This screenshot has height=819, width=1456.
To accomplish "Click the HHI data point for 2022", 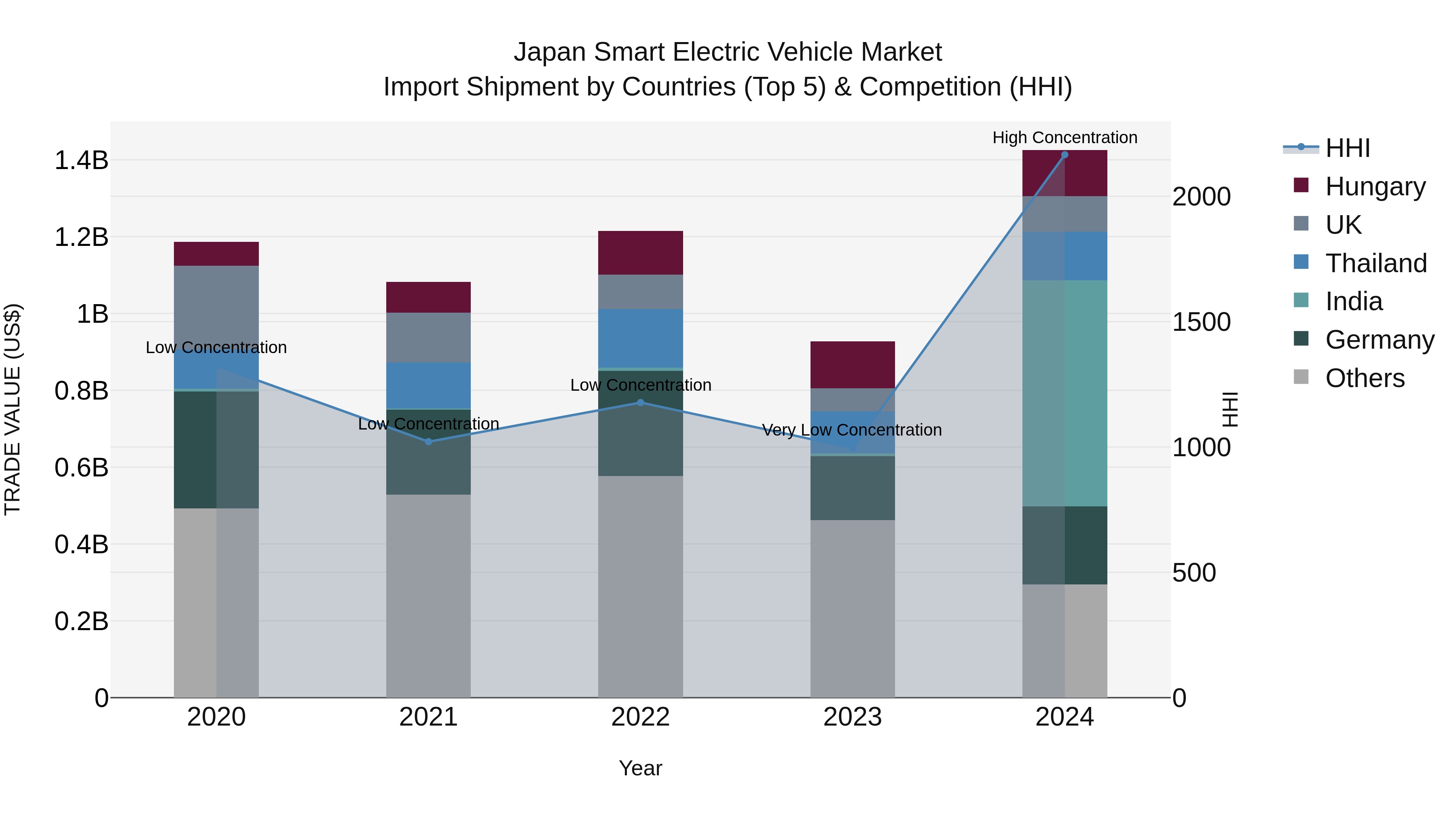I will pos(640,402).
